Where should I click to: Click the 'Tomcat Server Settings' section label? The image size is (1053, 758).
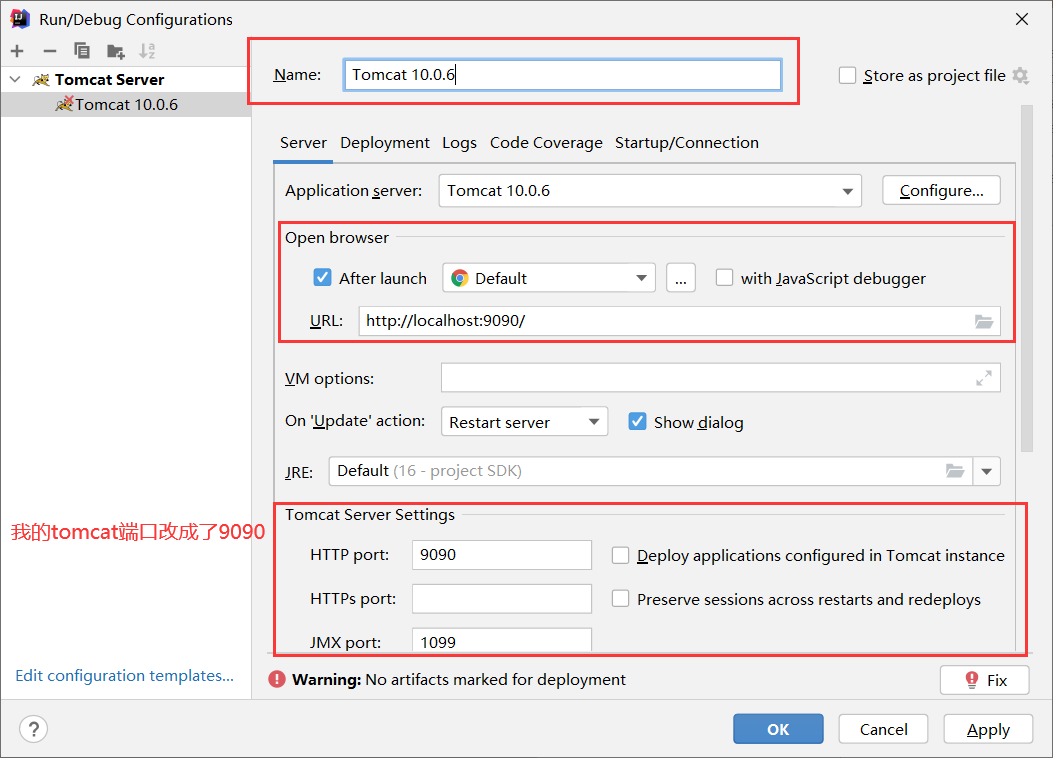point(369,514)
